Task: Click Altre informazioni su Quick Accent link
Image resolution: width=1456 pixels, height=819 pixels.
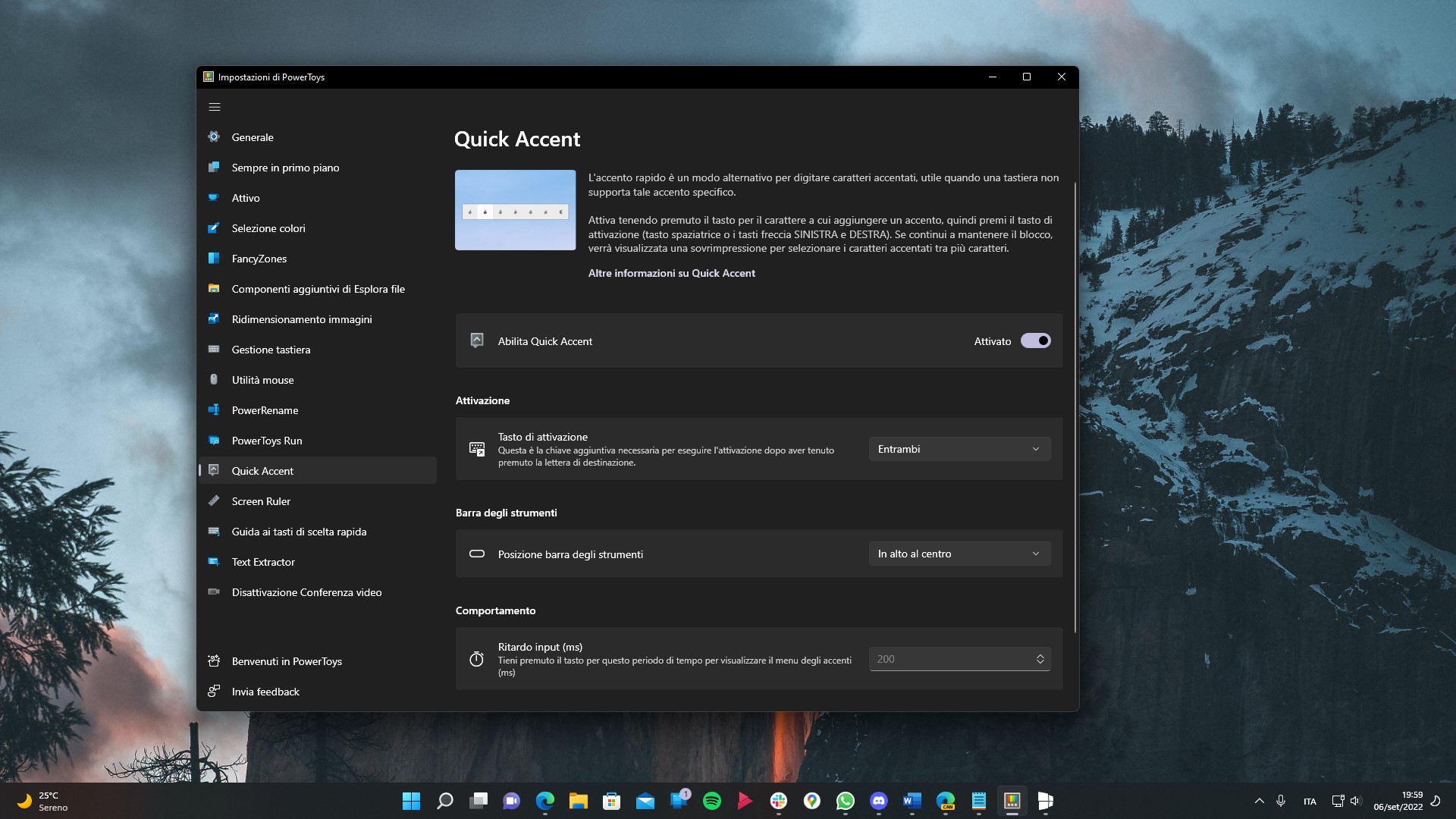Action: 672,272
